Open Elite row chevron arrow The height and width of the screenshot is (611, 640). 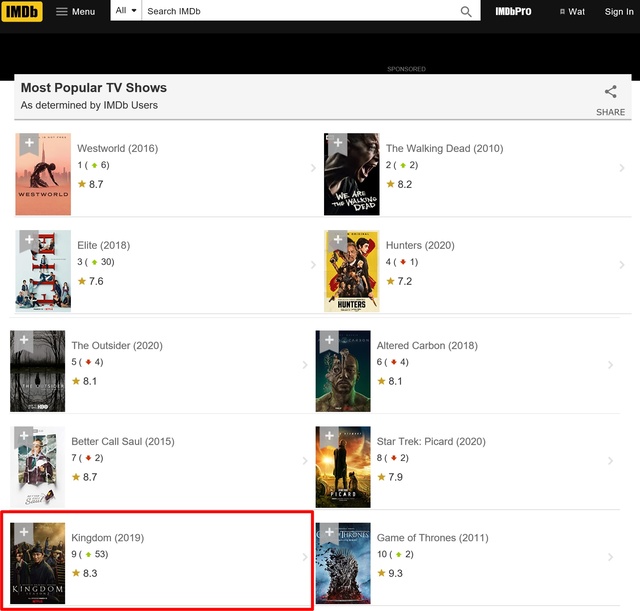pyautogui.click(x=313, y=264)
